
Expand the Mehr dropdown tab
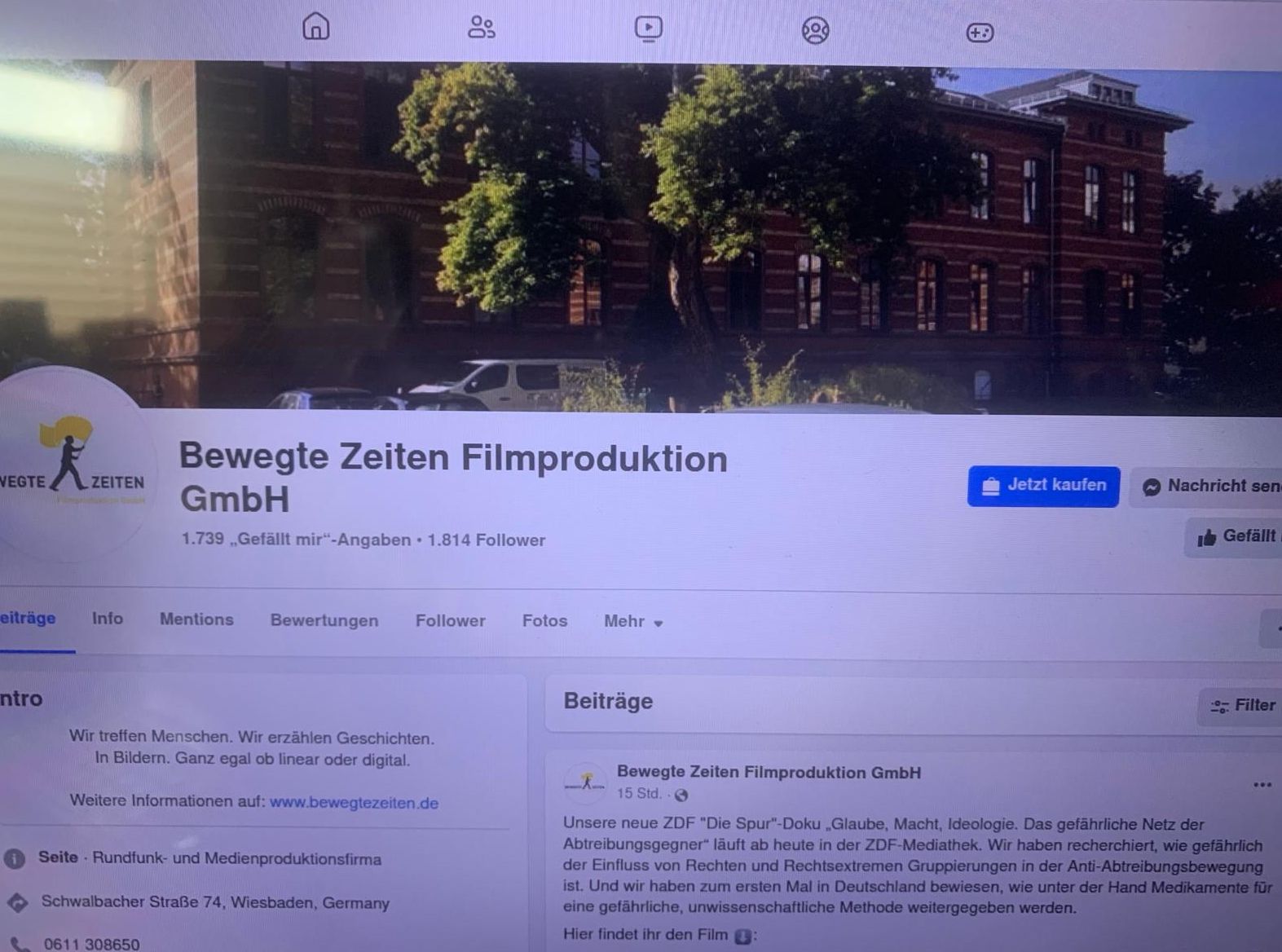(x=633, y=621)
